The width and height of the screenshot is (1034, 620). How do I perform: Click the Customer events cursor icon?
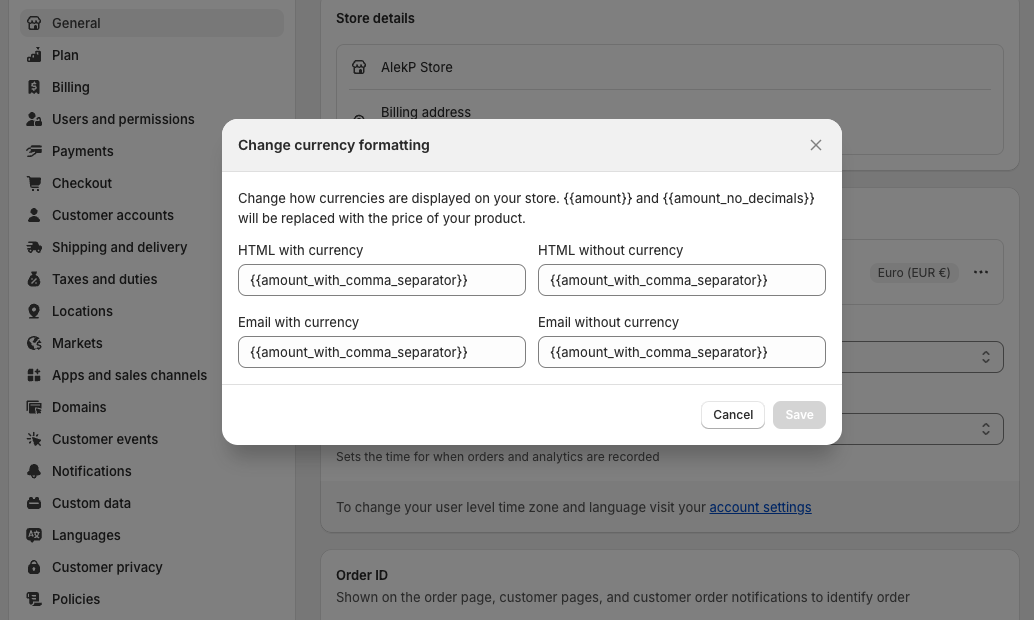(x=34, y=439)
